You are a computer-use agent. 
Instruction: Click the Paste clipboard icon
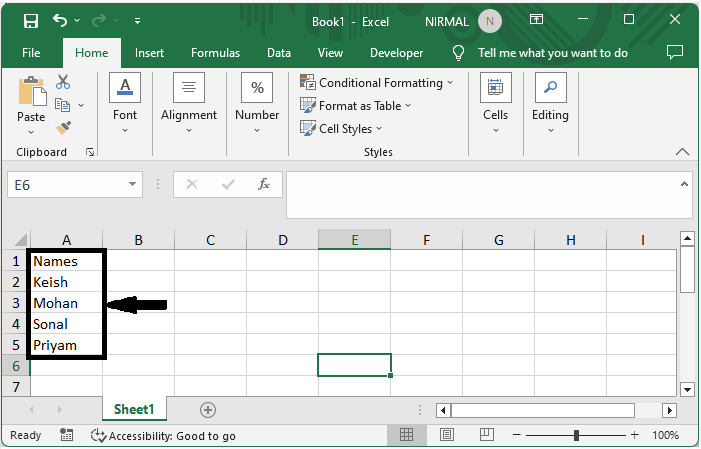tap(32, 91)
